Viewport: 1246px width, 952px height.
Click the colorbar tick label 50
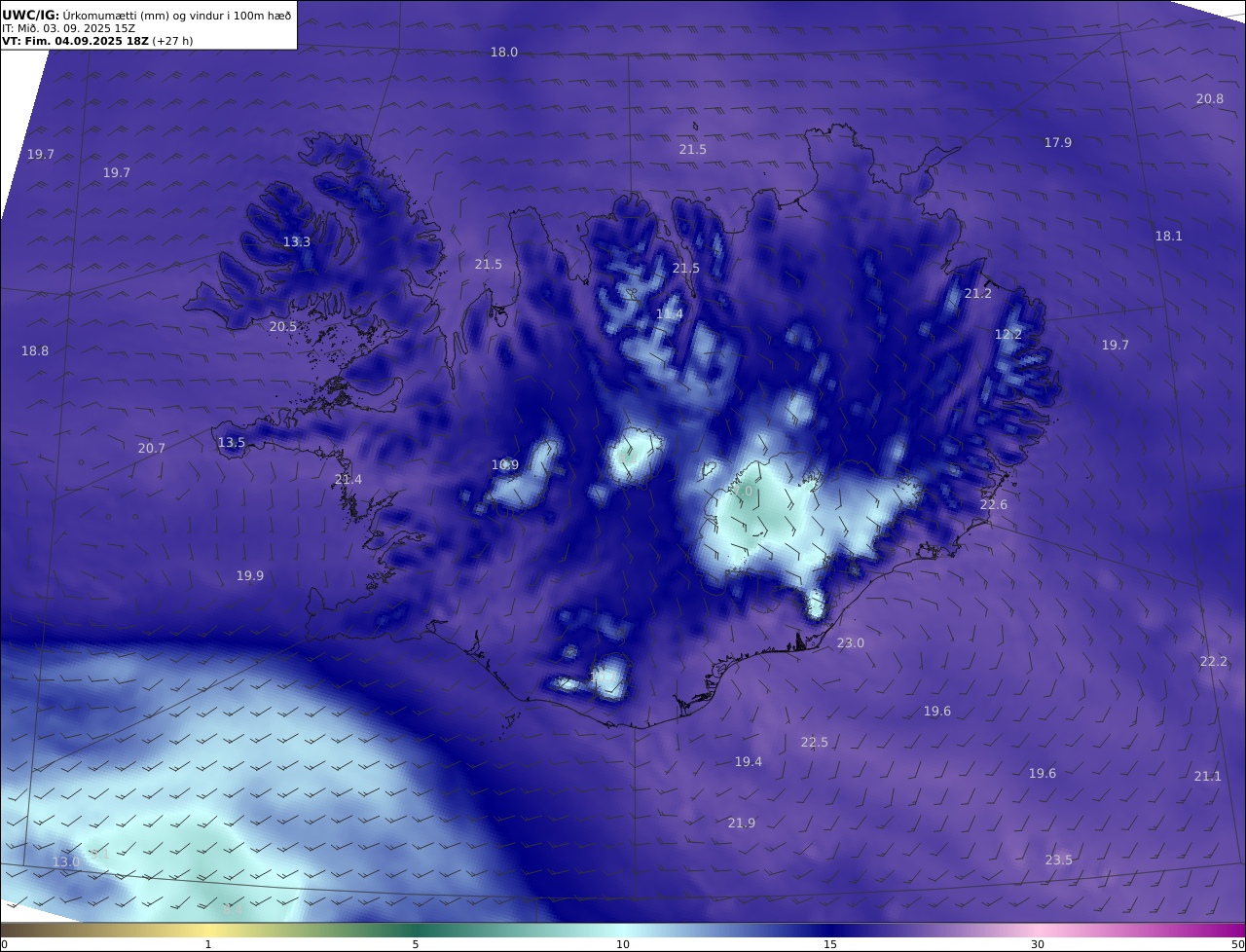1238,944
